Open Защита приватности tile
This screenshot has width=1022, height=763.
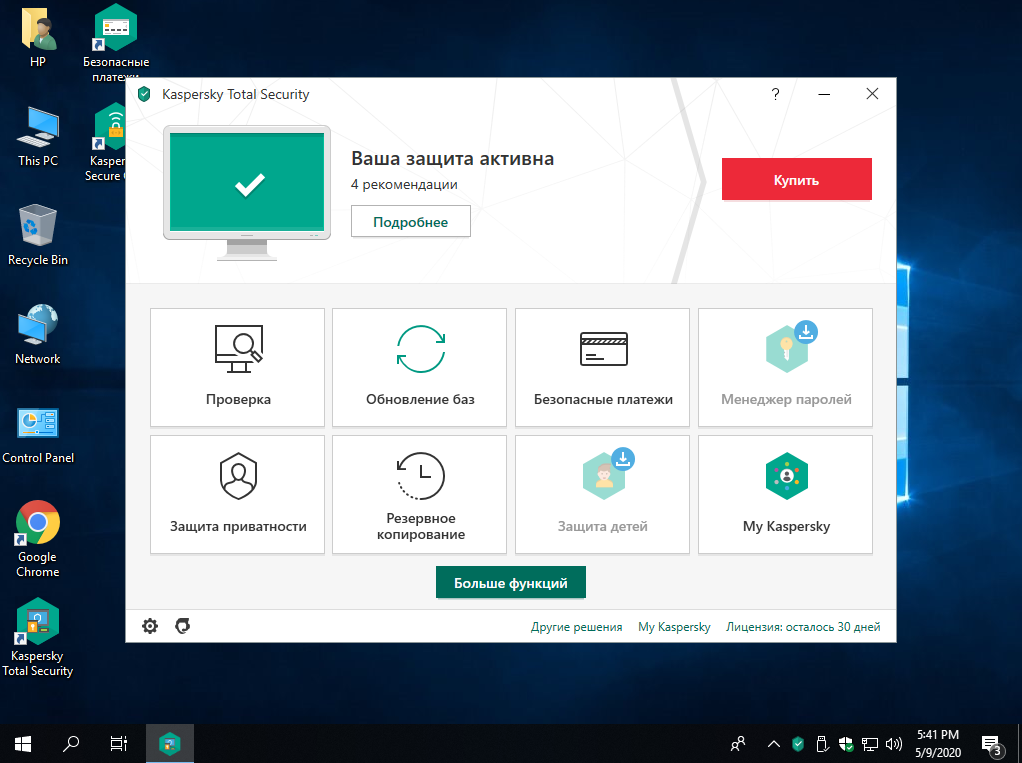click(x=237, y=495)
